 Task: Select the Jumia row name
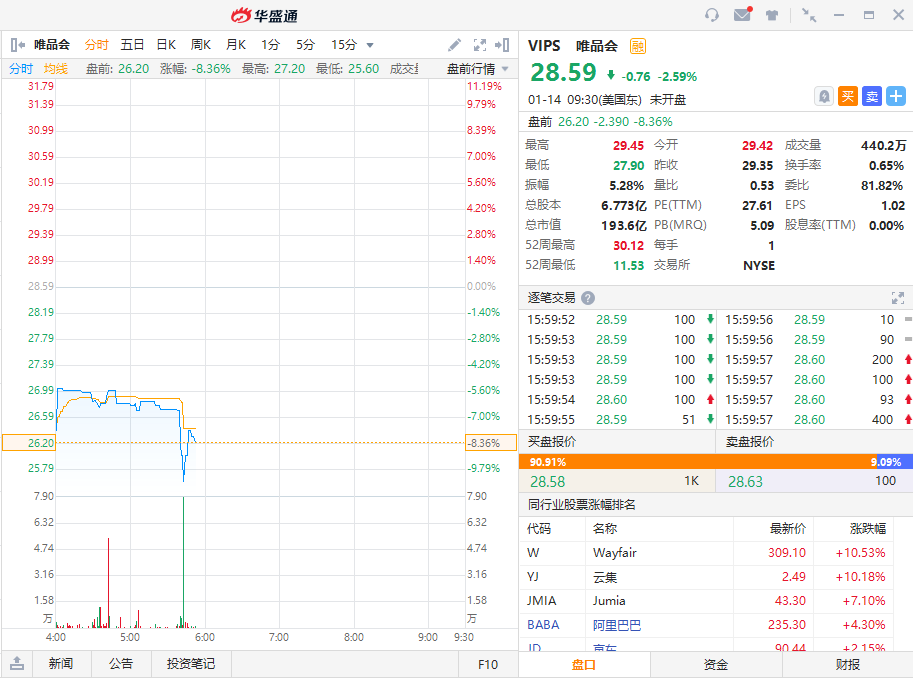[x=609, y=601]
